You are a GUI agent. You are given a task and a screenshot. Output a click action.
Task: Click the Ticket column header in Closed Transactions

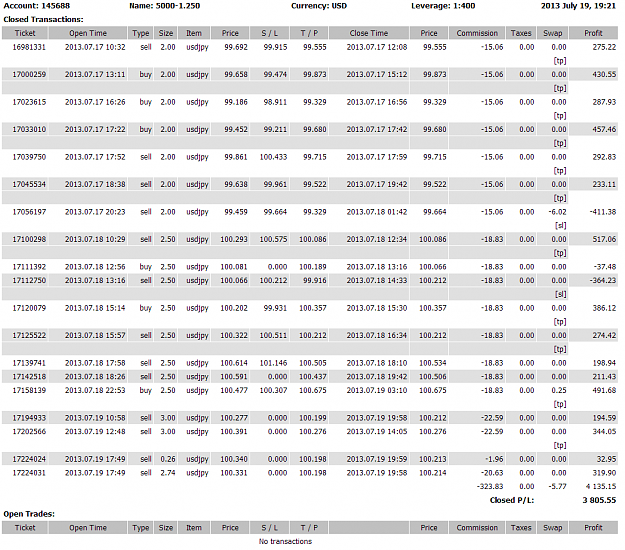coord(25,33)
